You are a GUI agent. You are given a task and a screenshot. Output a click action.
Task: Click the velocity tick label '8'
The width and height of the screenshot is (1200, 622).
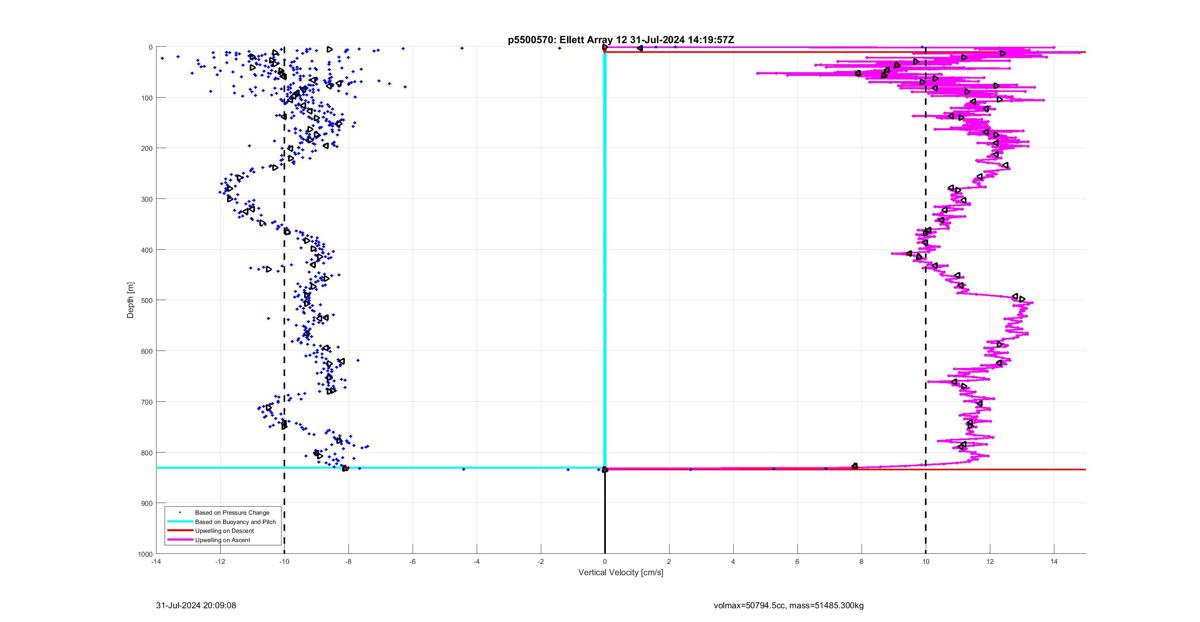click(861, 562)
